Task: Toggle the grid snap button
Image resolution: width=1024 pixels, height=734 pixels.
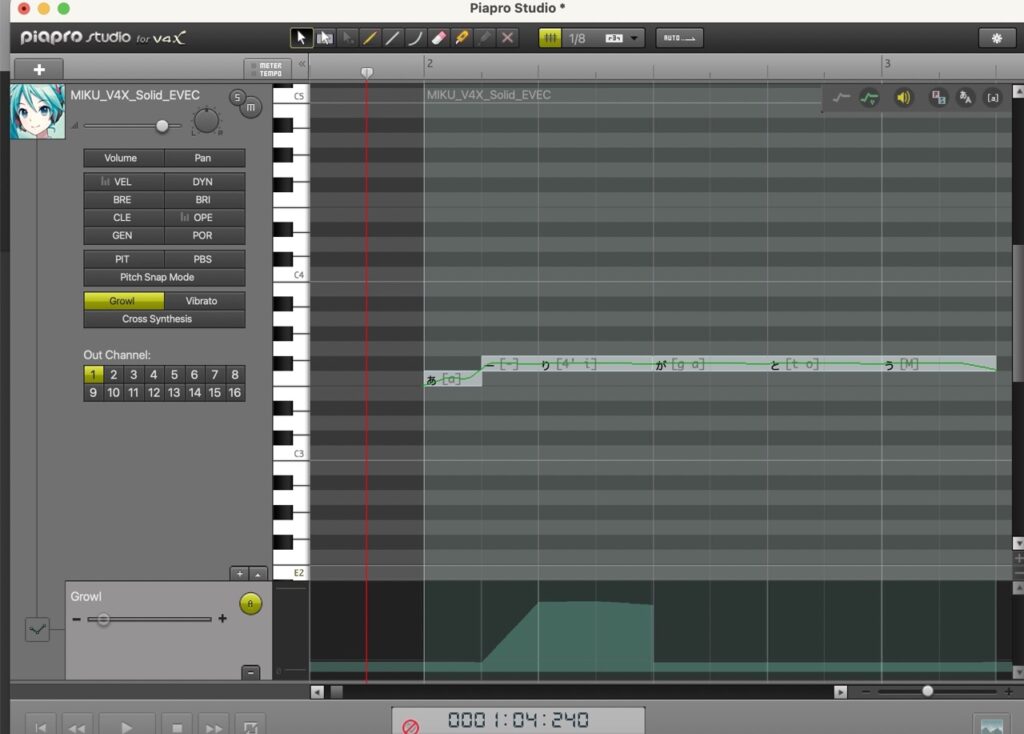Action: pos(550,38)
